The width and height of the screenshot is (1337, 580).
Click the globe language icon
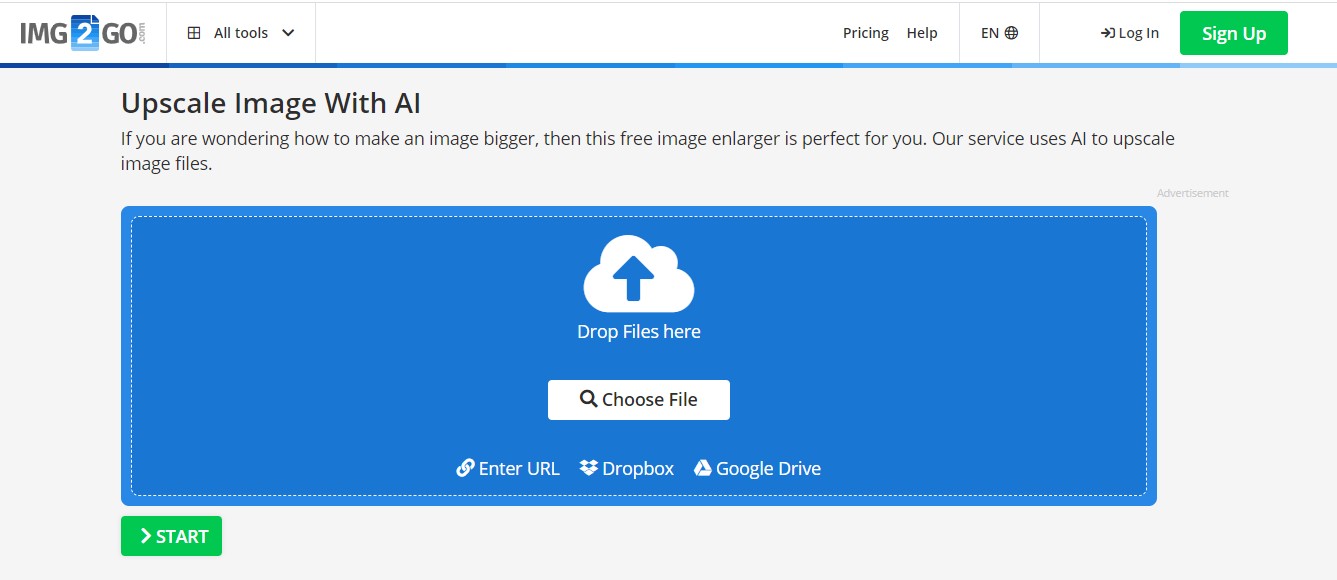click(x=1011, y=33)
